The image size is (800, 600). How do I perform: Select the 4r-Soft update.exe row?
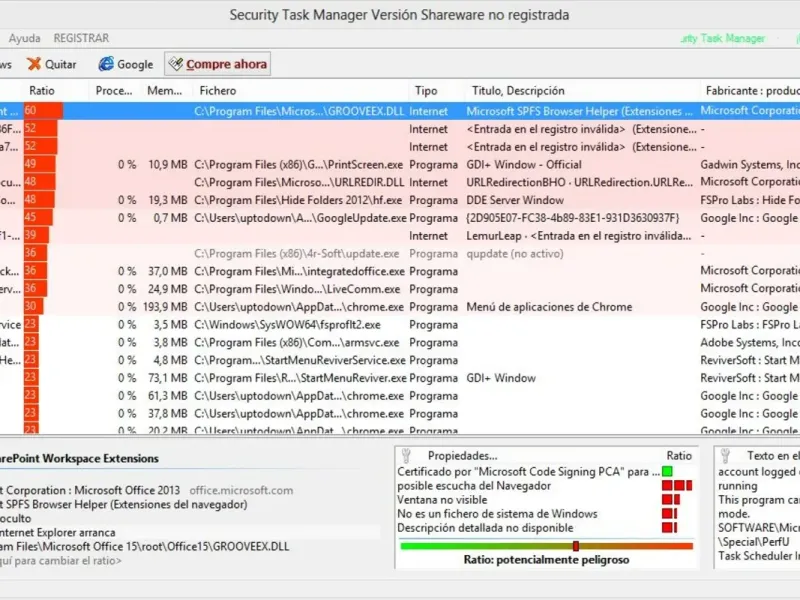pos(400,254)
